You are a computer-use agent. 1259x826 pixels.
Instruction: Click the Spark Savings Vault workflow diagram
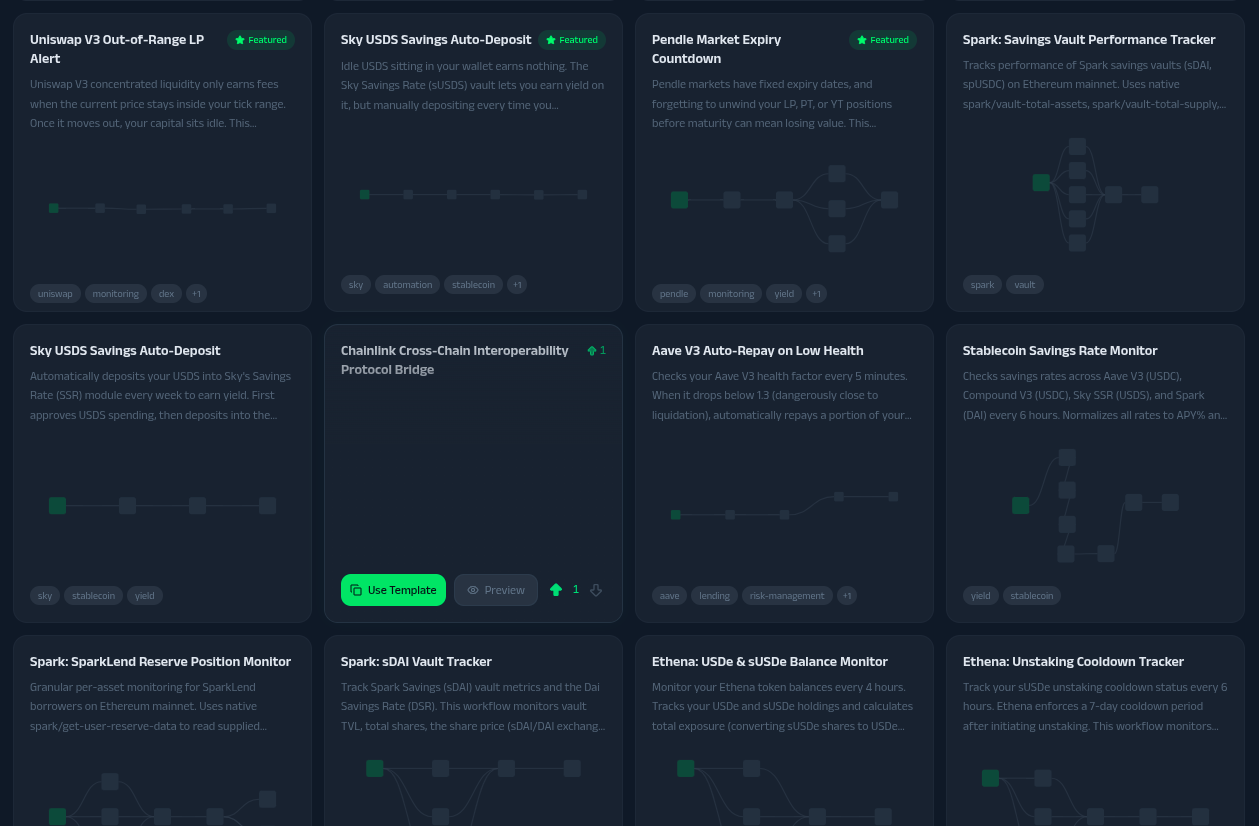(x=1095, y=195)
